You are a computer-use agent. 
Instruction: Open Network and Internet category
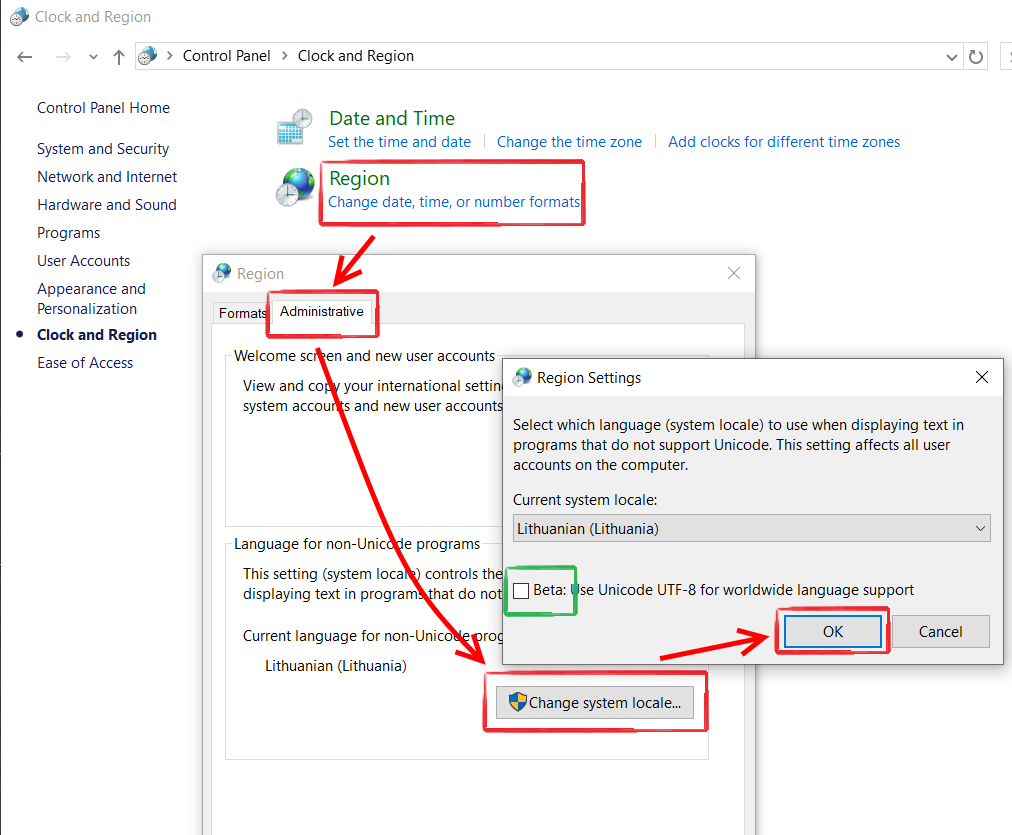pyautogui.click(x=107, y=177)
